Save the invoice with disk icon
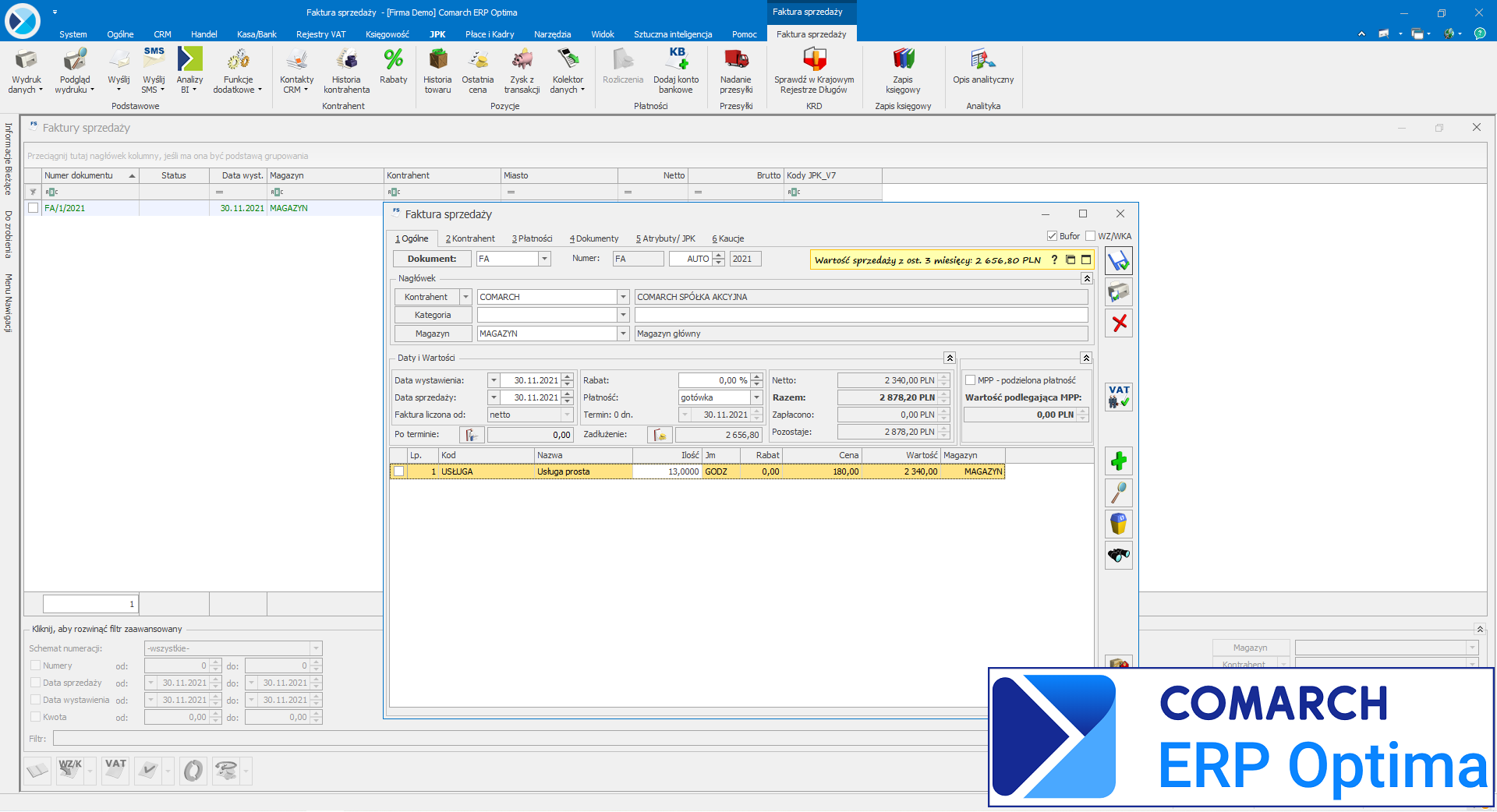The image size is (1497, 812). [1119, 261]
